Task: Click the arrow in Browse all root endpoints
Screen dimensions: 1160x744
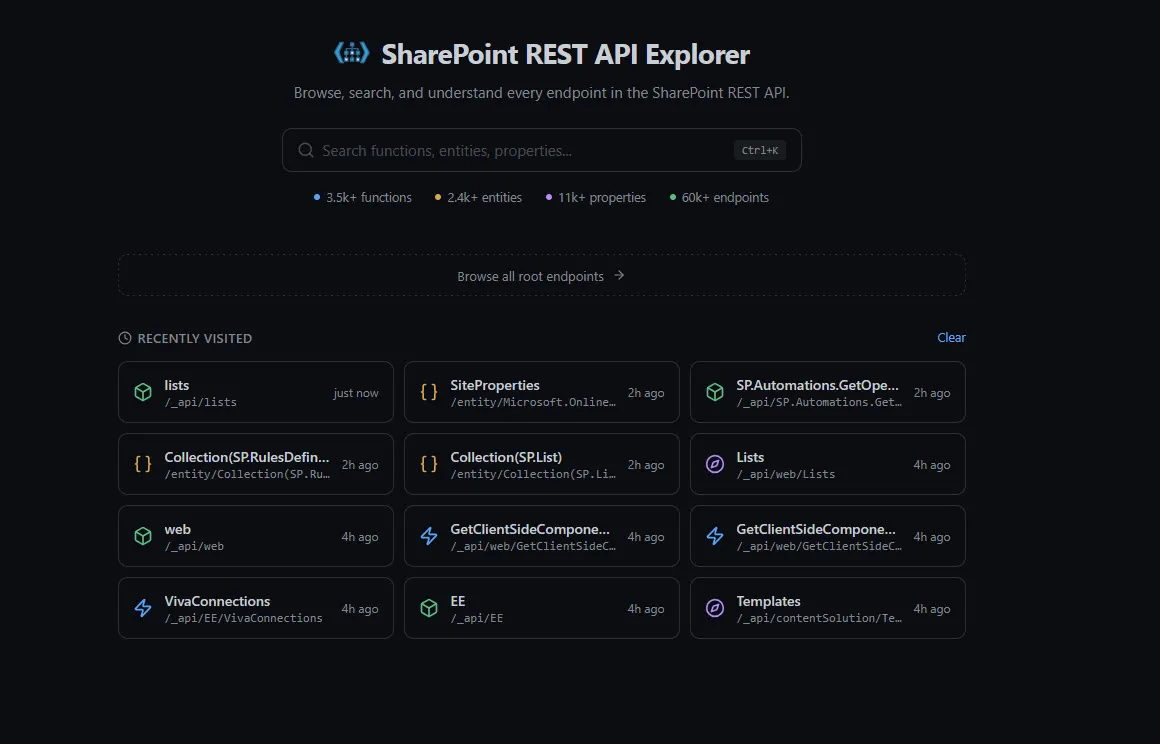Action: coord(620,274)
